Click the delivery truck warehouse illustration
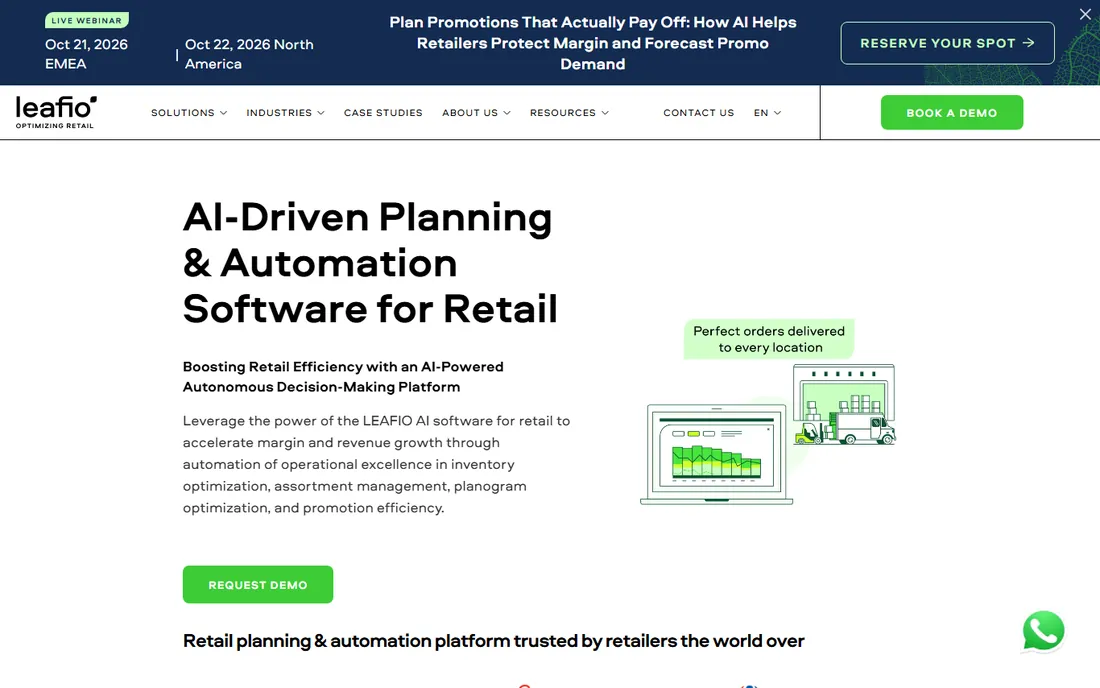 (x=844, y=405)
